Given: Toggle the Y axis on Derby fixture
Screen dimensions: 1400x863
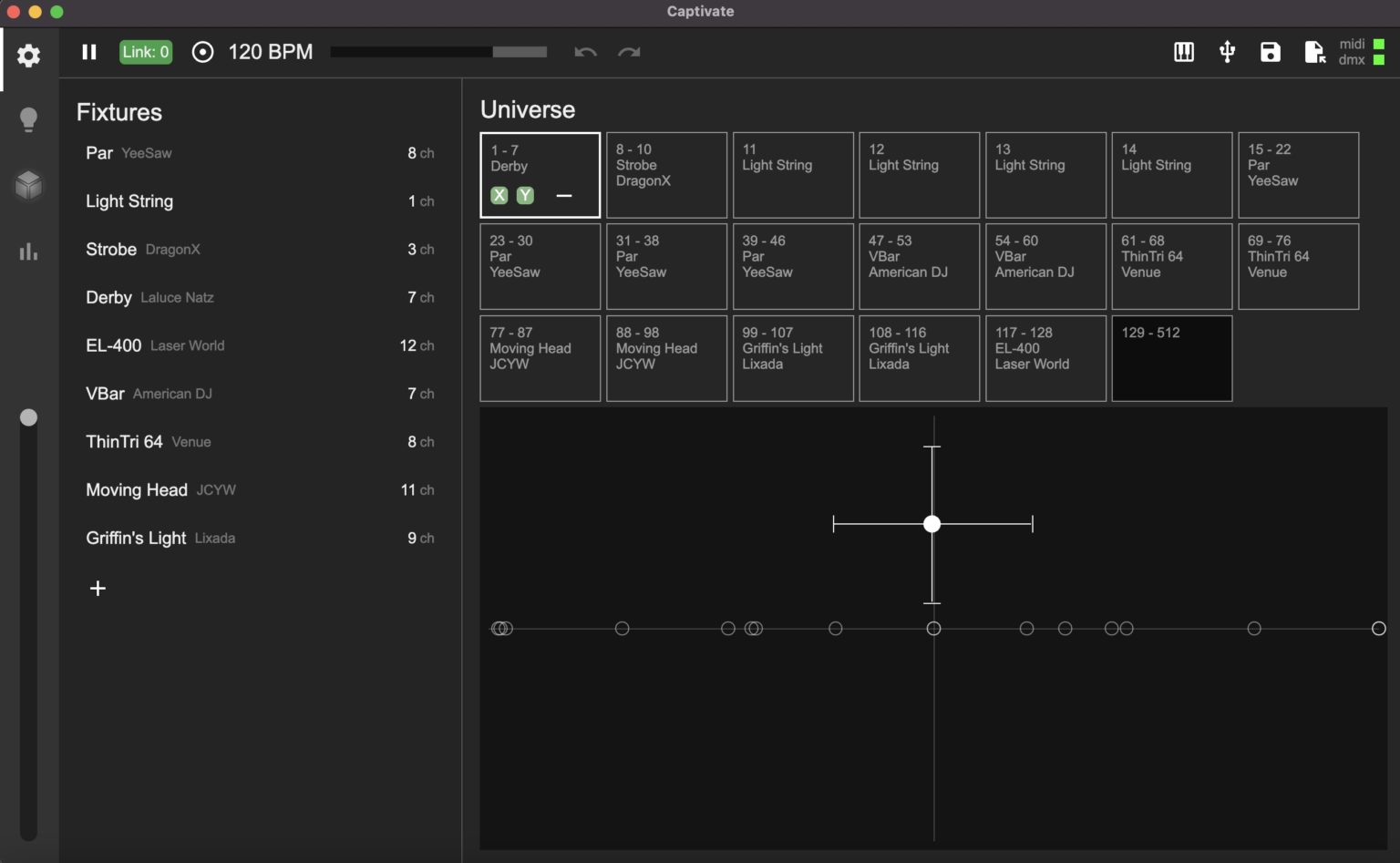Looking at the screenshot, I should click(x=525, y=195).
